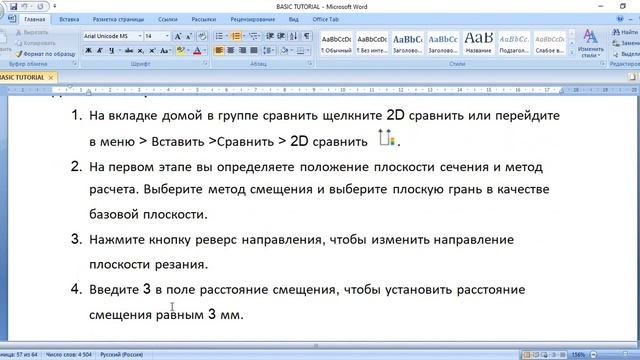Apply the Обычный style

click(x=336, y=43)
